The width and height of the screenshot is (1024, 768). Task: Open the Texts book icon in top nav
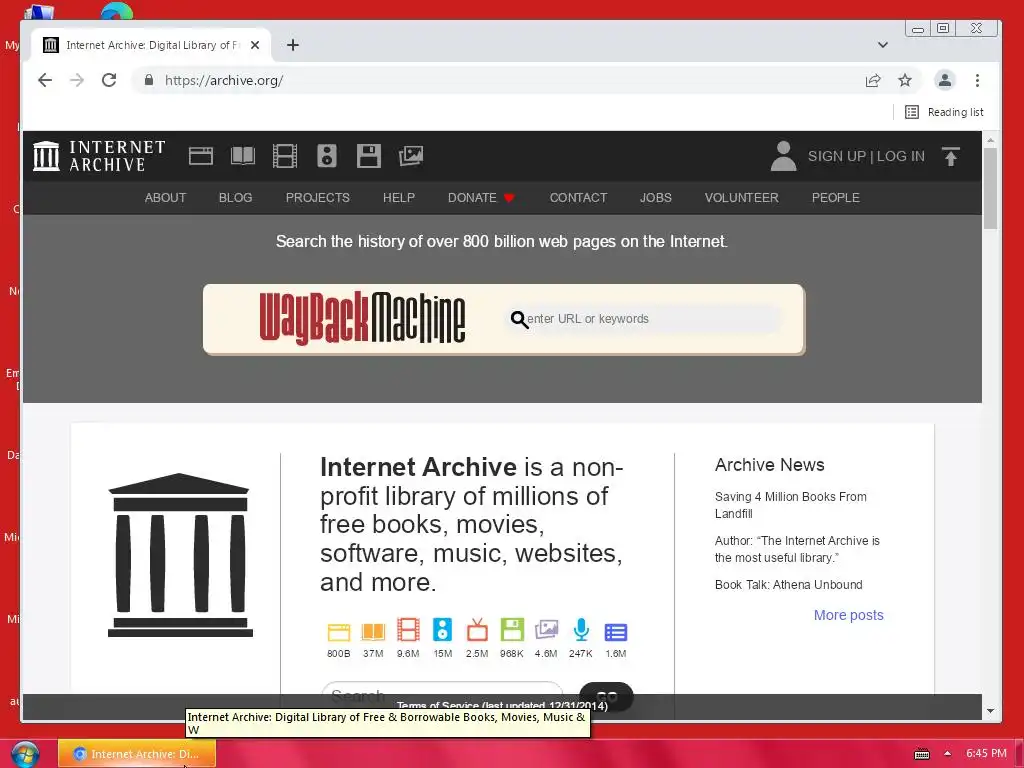pos(243,156)
